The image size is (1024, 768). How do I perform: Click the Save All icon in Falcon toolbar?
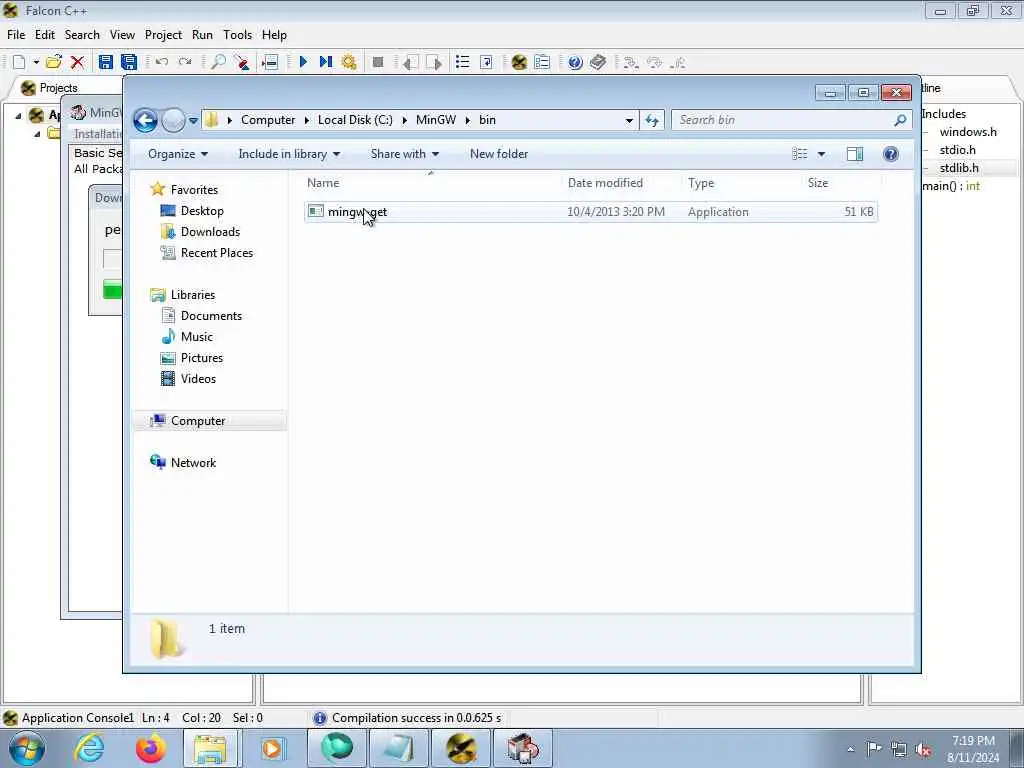coord(129,62)
